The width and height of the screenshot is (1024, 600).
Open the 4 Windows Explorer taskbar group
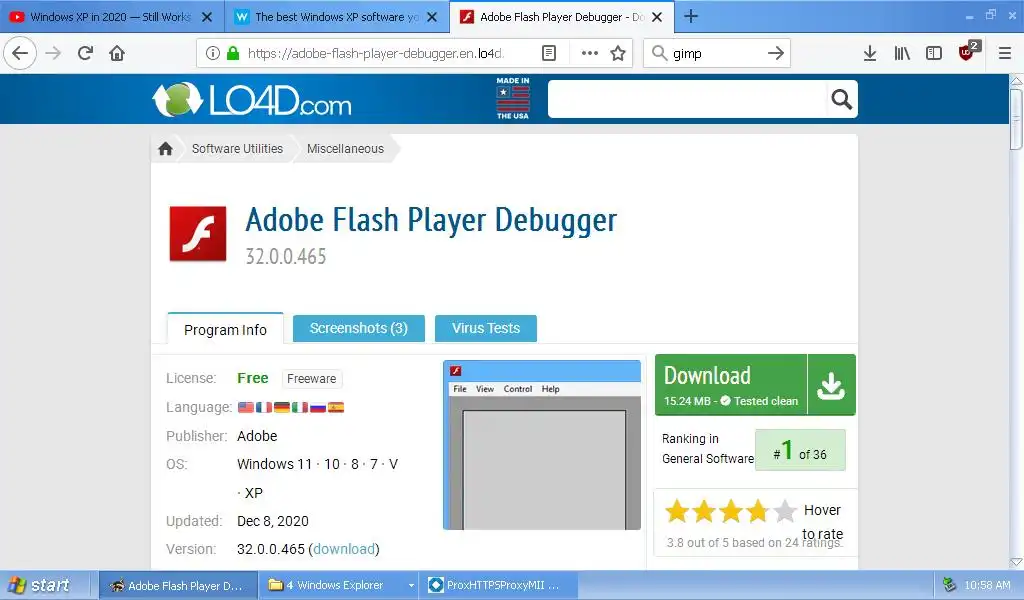[333, 585]
